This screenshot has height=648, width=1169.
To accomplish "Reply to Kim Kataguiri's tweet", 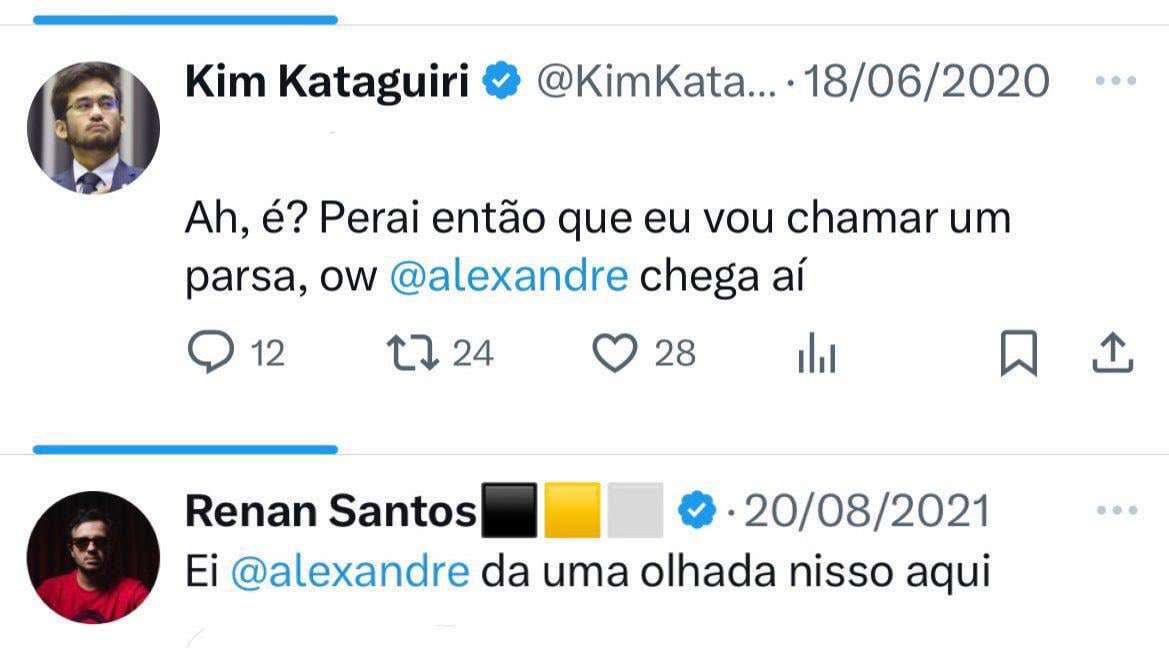I will (x=210, y=354).
